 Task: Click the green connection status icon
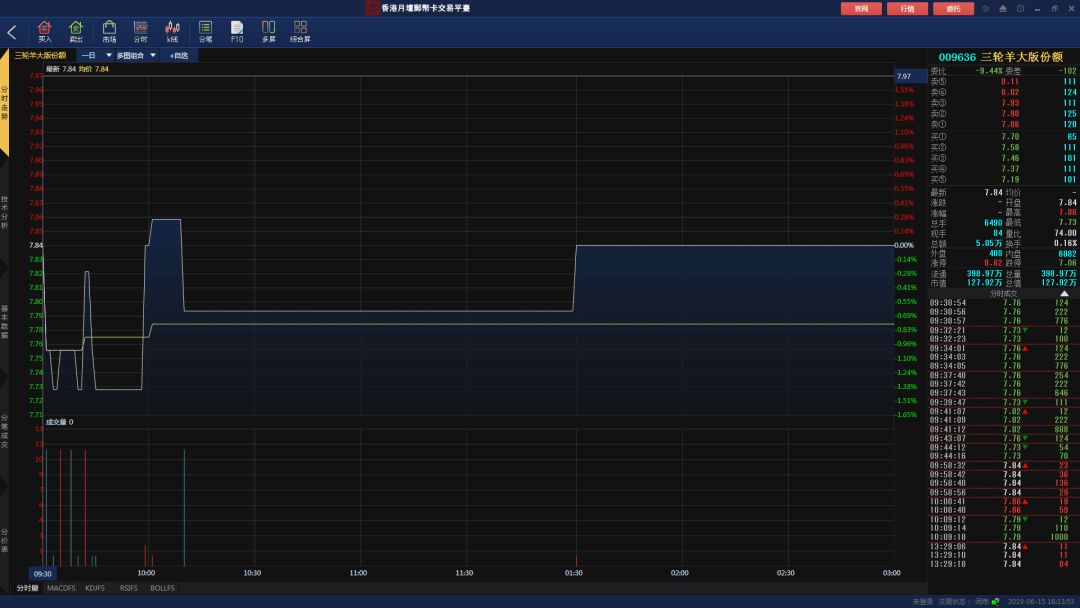click(995, 602)
